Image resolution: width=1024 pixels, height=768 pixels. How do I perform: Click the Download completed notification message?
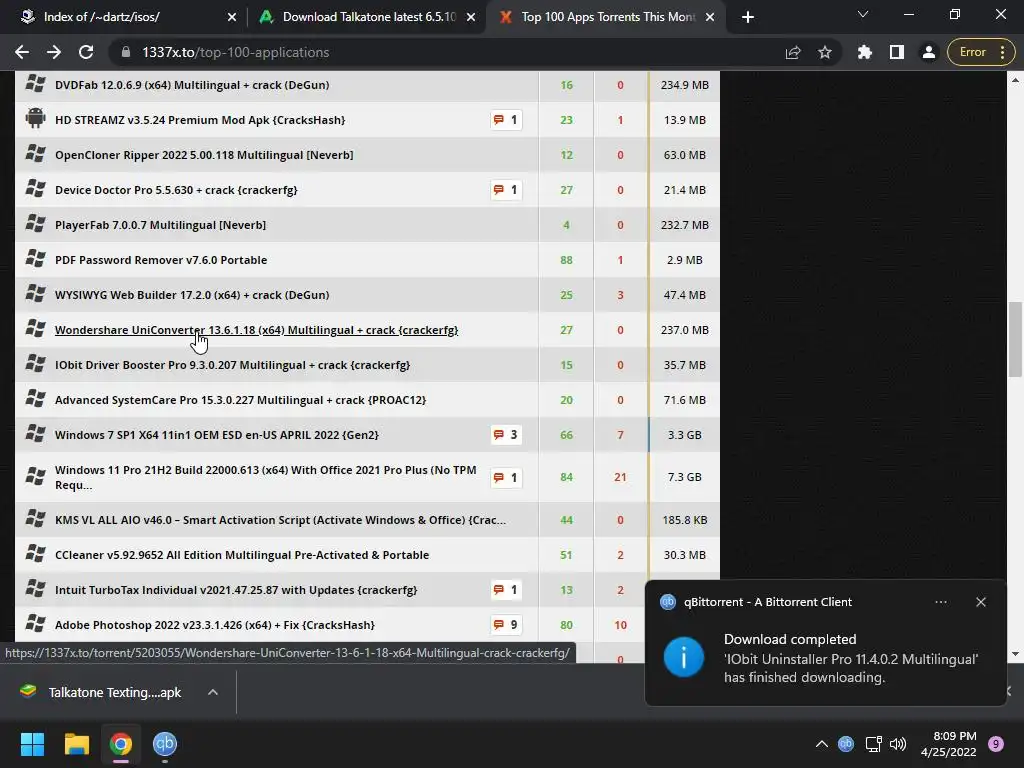[851, 658]
